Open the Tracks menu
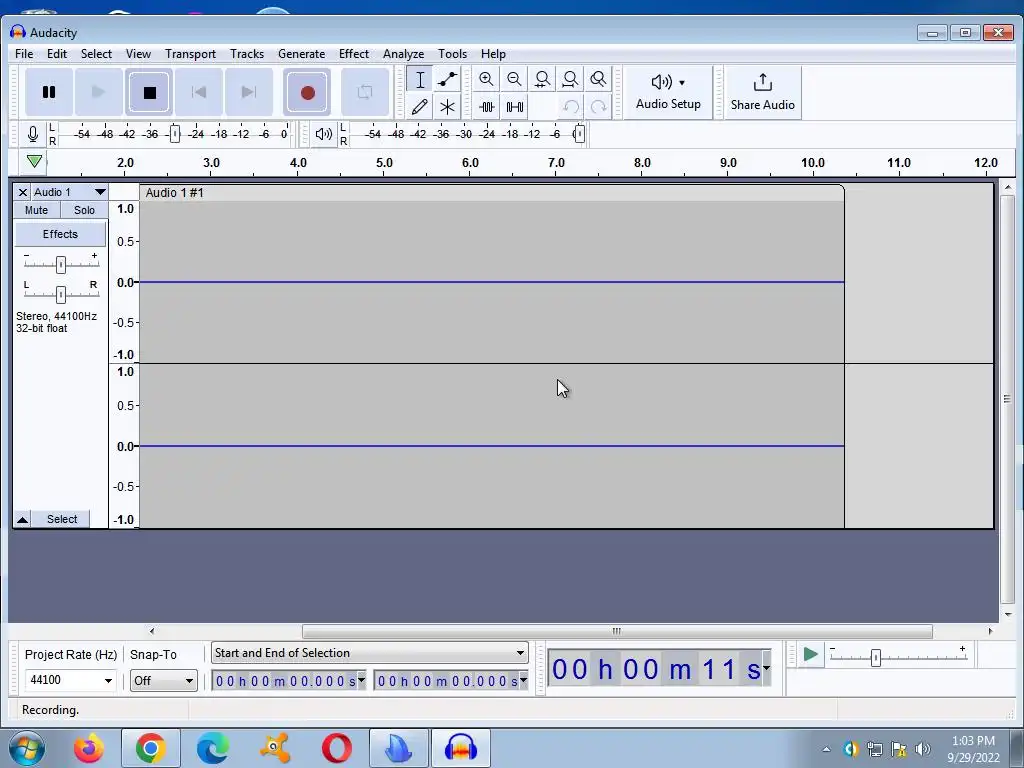Screen dimensions: 1024x768 point(247,54)
